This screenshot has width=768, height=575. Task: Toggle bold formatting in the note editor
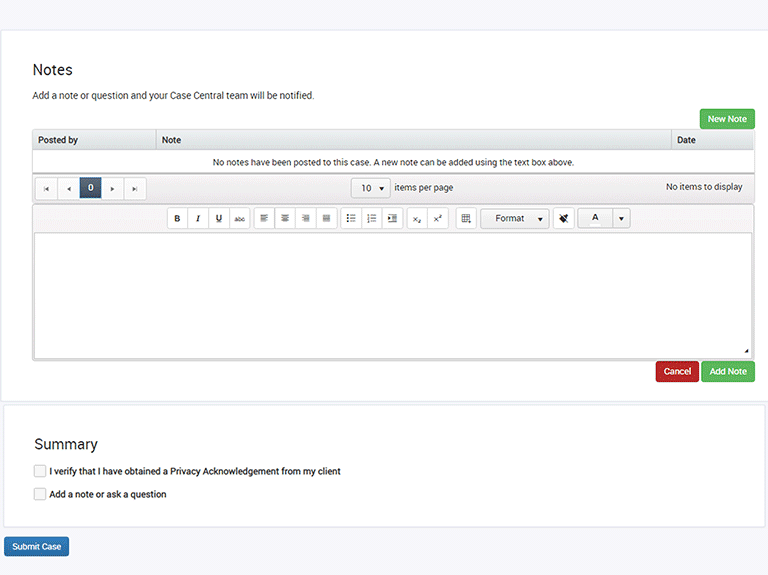[177, 218]
